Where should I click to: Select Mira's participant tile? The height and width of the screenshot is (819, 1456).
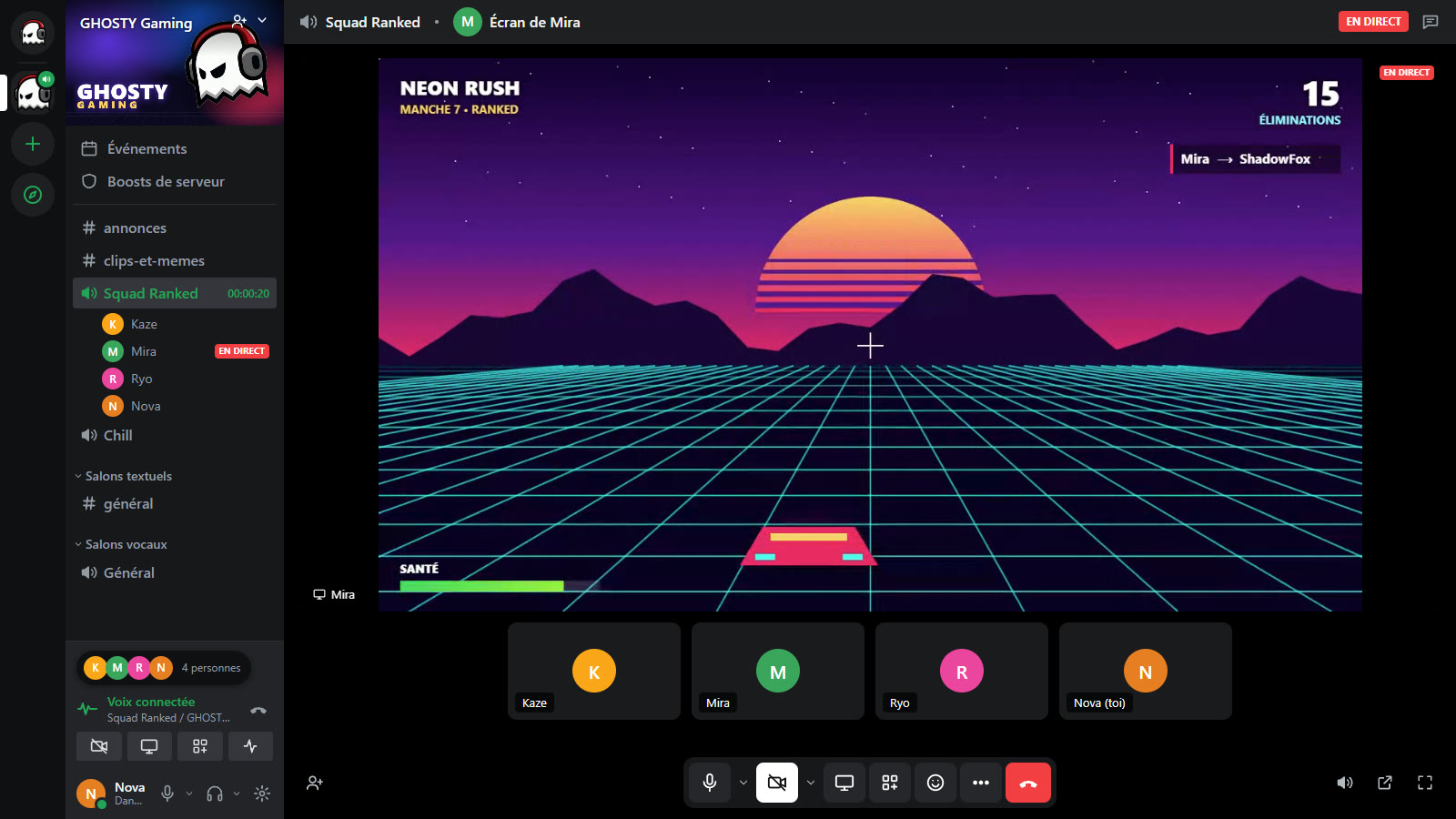pos(778,671)
